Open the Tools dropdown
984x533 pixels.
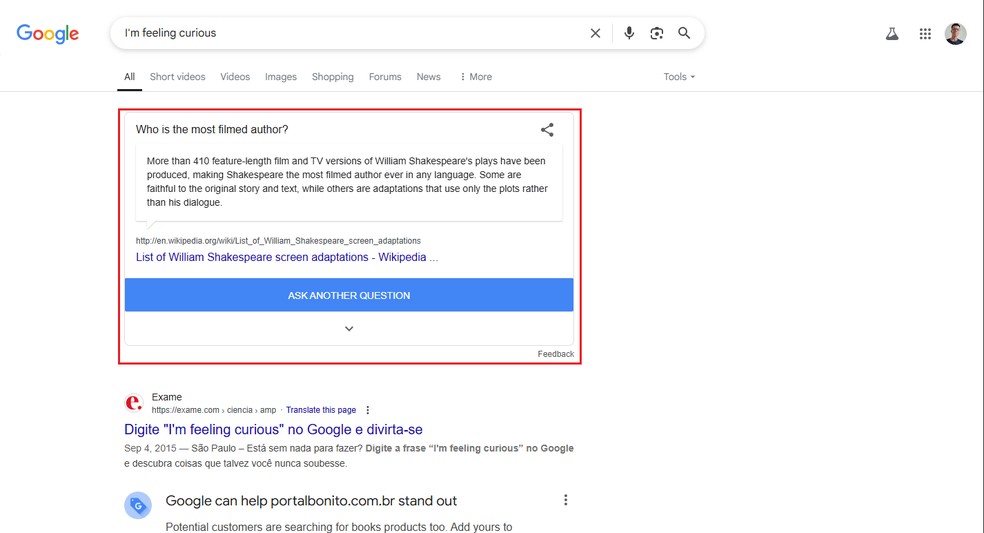click(679, 77)
